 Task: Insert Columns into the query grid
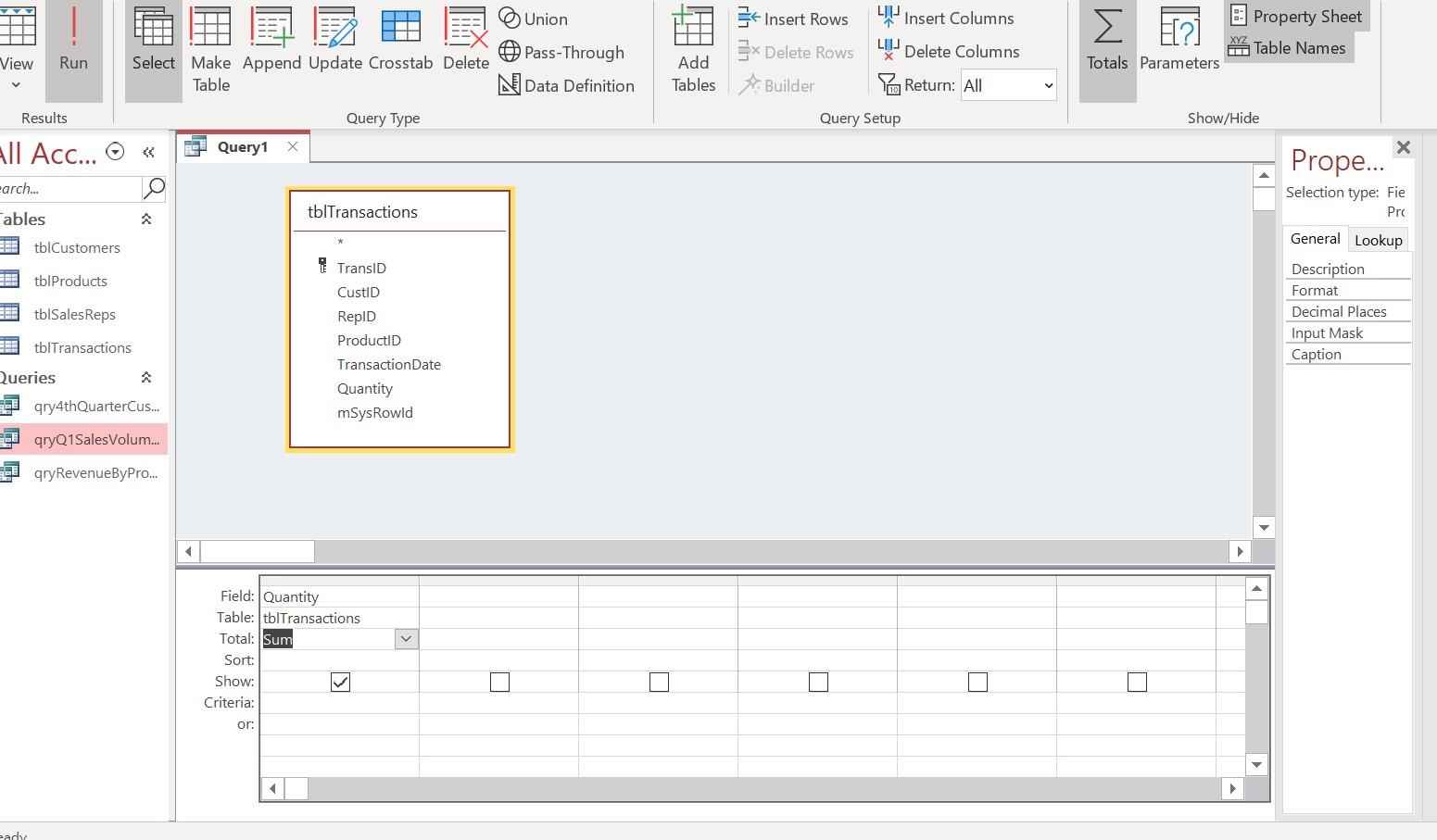tap(945, 17)
